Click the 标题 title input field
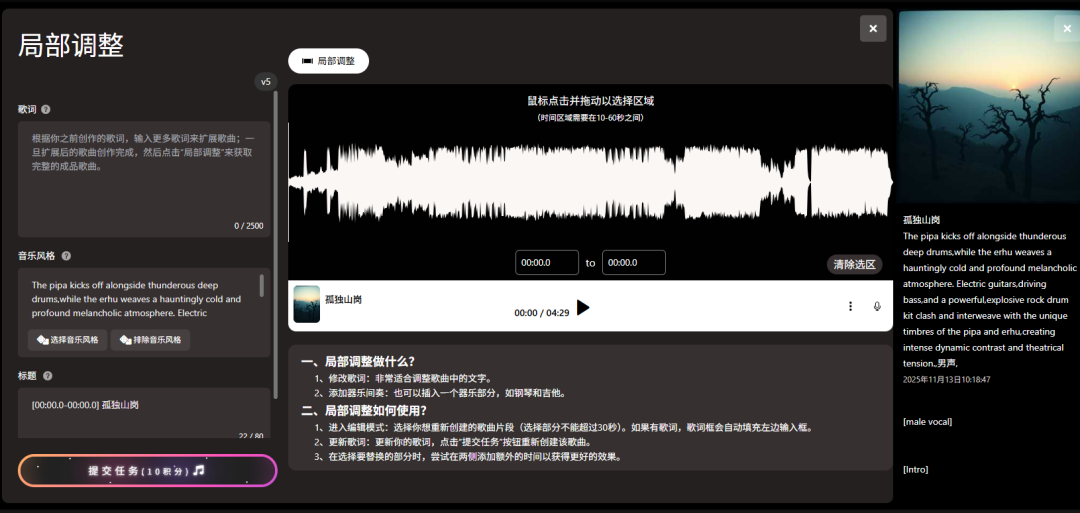This screenshot has width=1080, height=513. click(x=144, y=412)
